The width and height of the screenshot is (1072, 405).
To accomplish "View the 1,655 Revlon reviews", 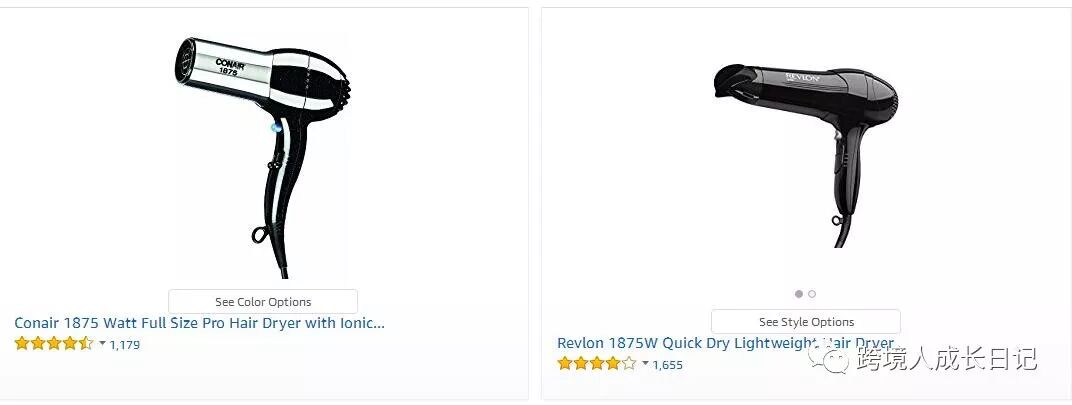I will pyautogui.click(x=667, y=365).
